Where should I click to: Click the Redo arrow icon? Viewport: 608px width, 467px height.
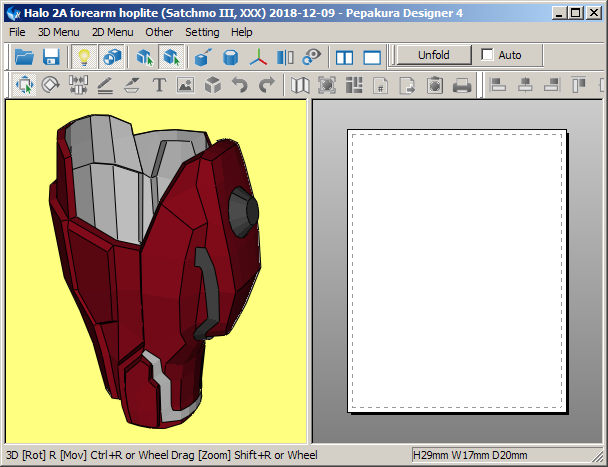pyautogui.click(x=266, y=86)
